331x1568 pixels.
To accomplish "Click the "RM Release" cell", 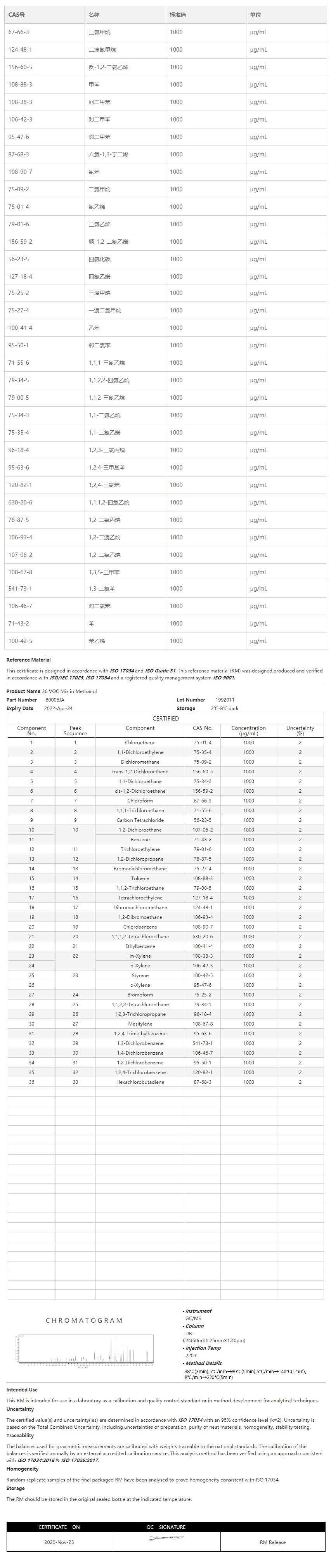I will (x=272, y=1542).
